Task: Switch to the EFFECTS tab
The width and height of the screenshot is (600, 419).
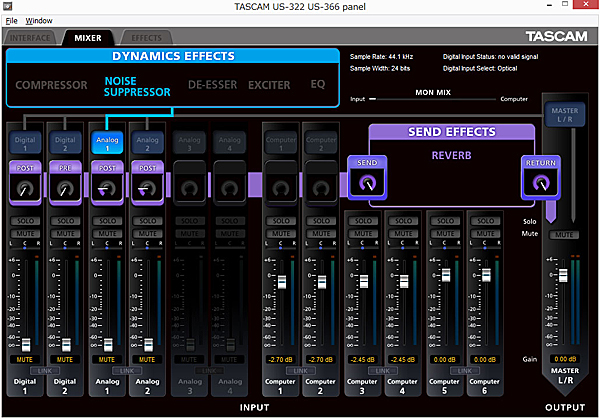Action: coord(147,38)
